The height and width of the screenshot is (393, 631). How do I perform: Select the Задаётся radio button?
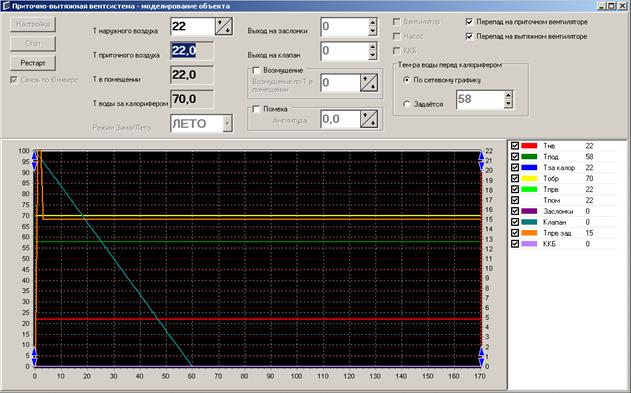pos(406,104)
